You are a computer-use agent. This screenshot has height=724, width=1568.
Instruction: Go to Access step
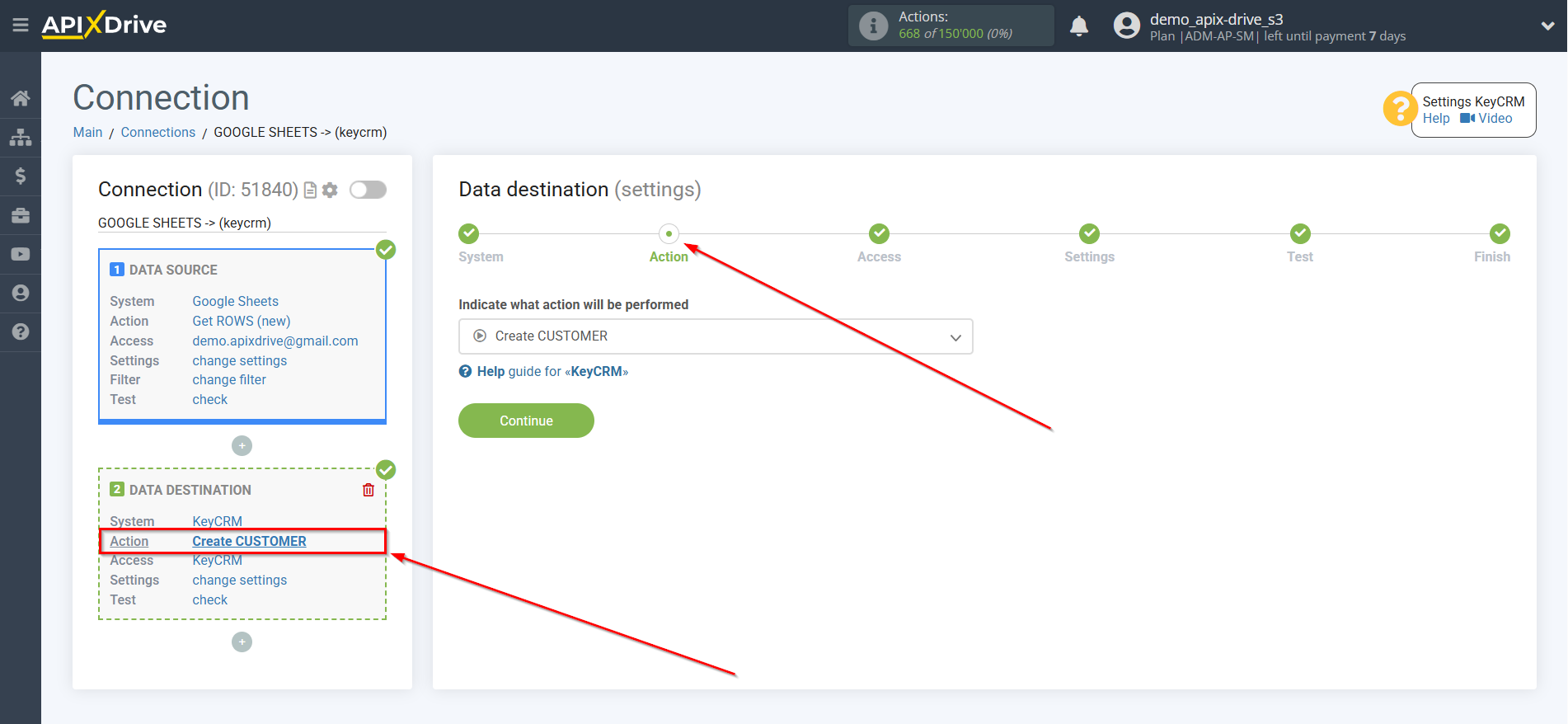(879, 234)
